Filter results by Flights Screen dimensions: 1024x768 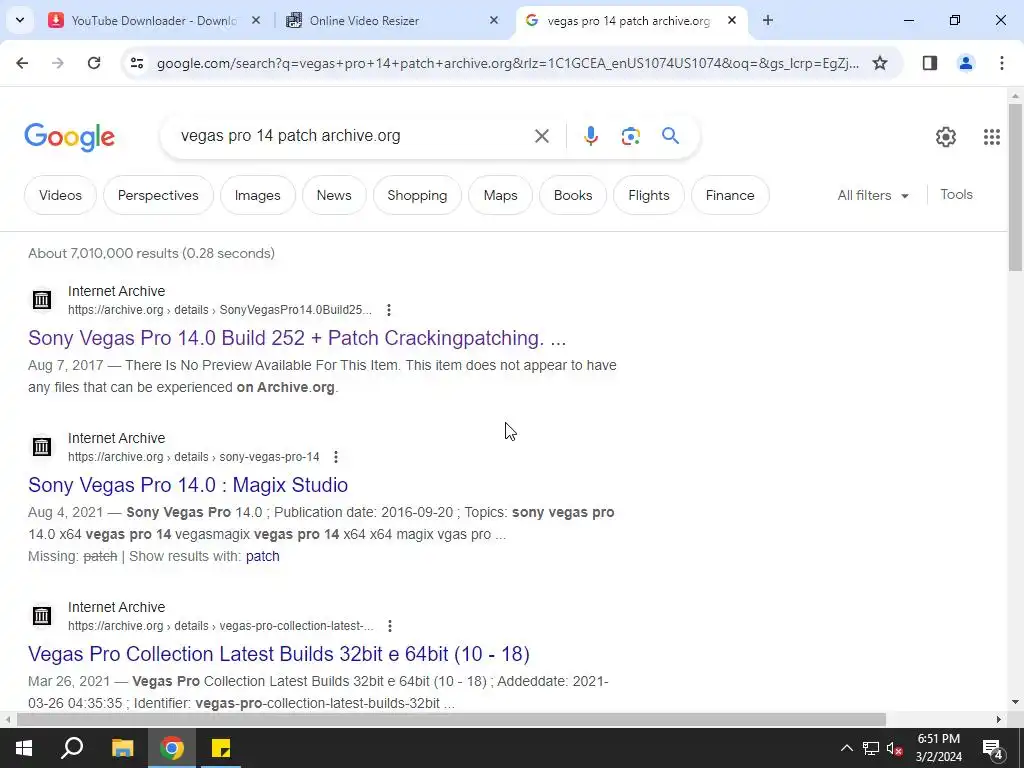pyautogui.click(x=648, y=195)
